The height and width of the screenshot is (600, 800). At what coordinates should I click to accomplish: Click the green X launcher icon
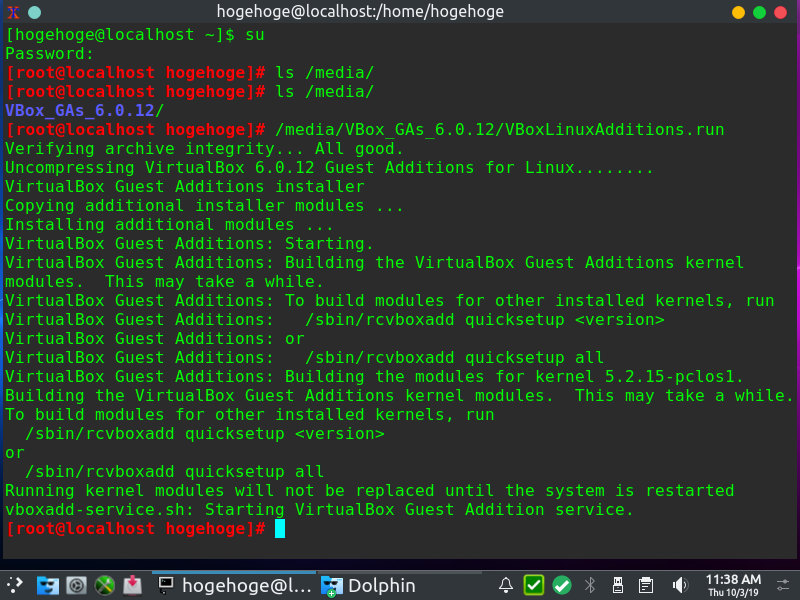105,585
